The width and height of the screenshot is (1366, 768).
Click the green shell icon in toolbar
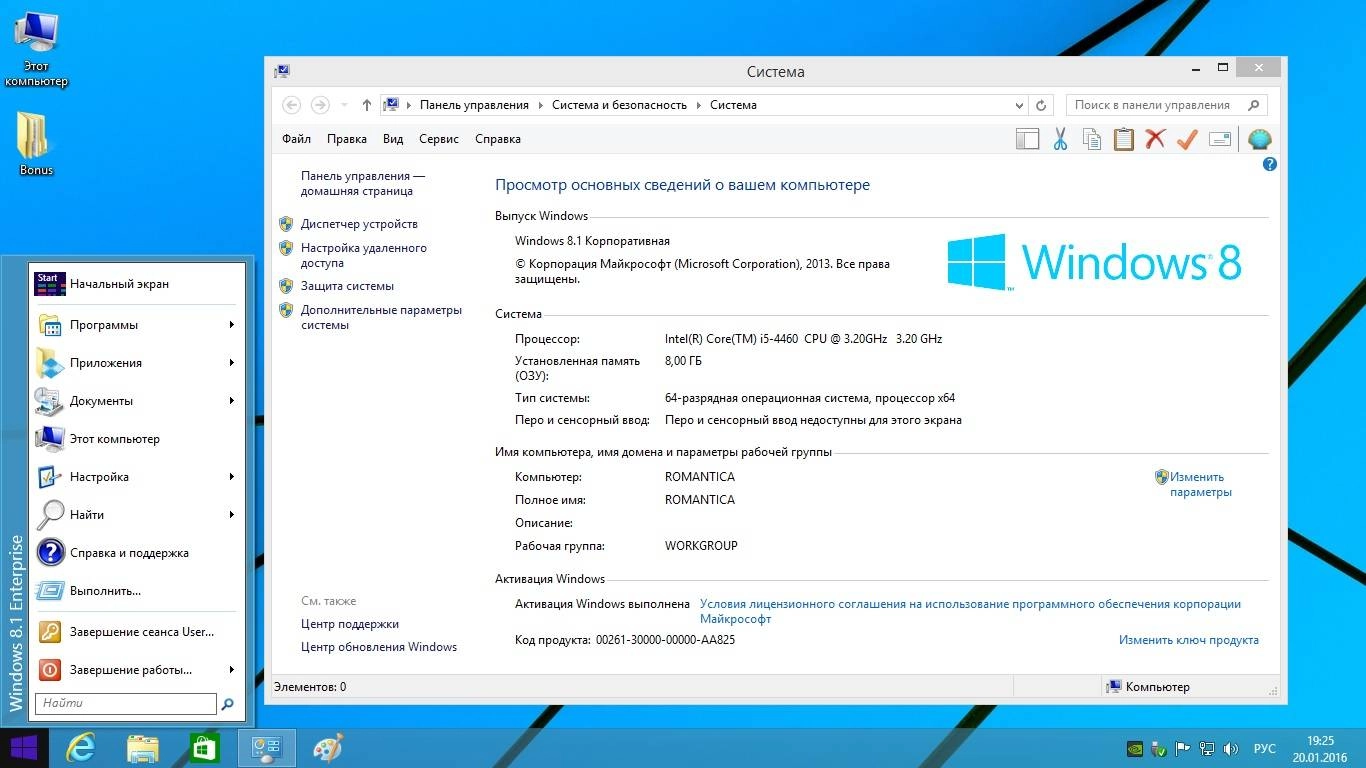coord(1260,139)
